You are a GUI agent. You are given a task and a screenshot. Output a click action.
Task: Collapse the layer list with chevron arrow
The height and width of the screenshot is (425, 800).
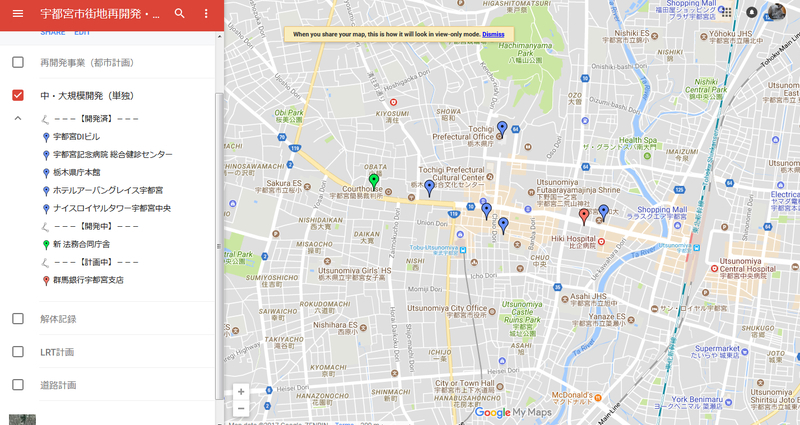[x=18, y=118]
